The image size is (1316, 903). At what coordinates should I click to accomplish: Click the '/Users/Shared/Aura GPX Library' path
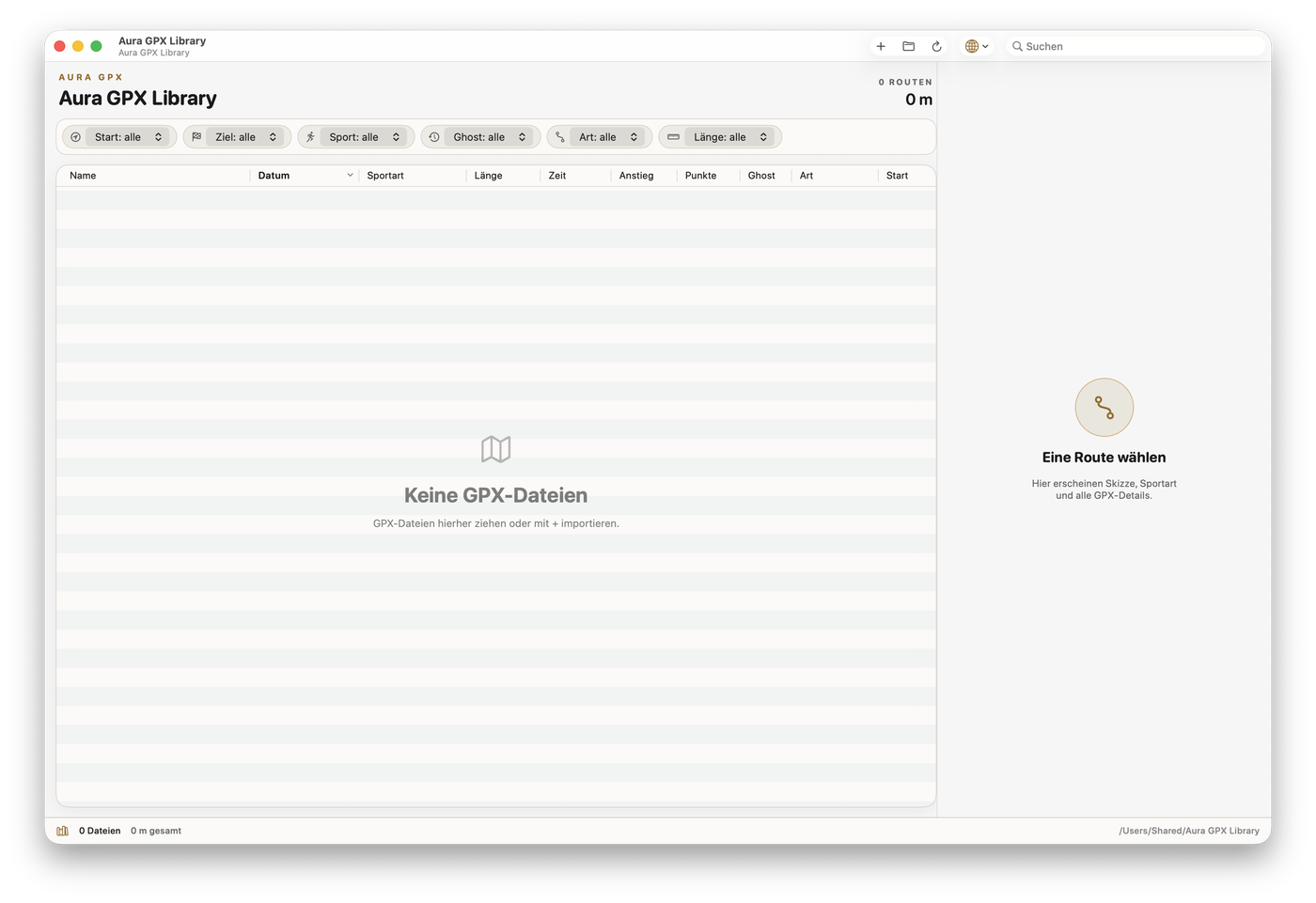[1189, 831]
